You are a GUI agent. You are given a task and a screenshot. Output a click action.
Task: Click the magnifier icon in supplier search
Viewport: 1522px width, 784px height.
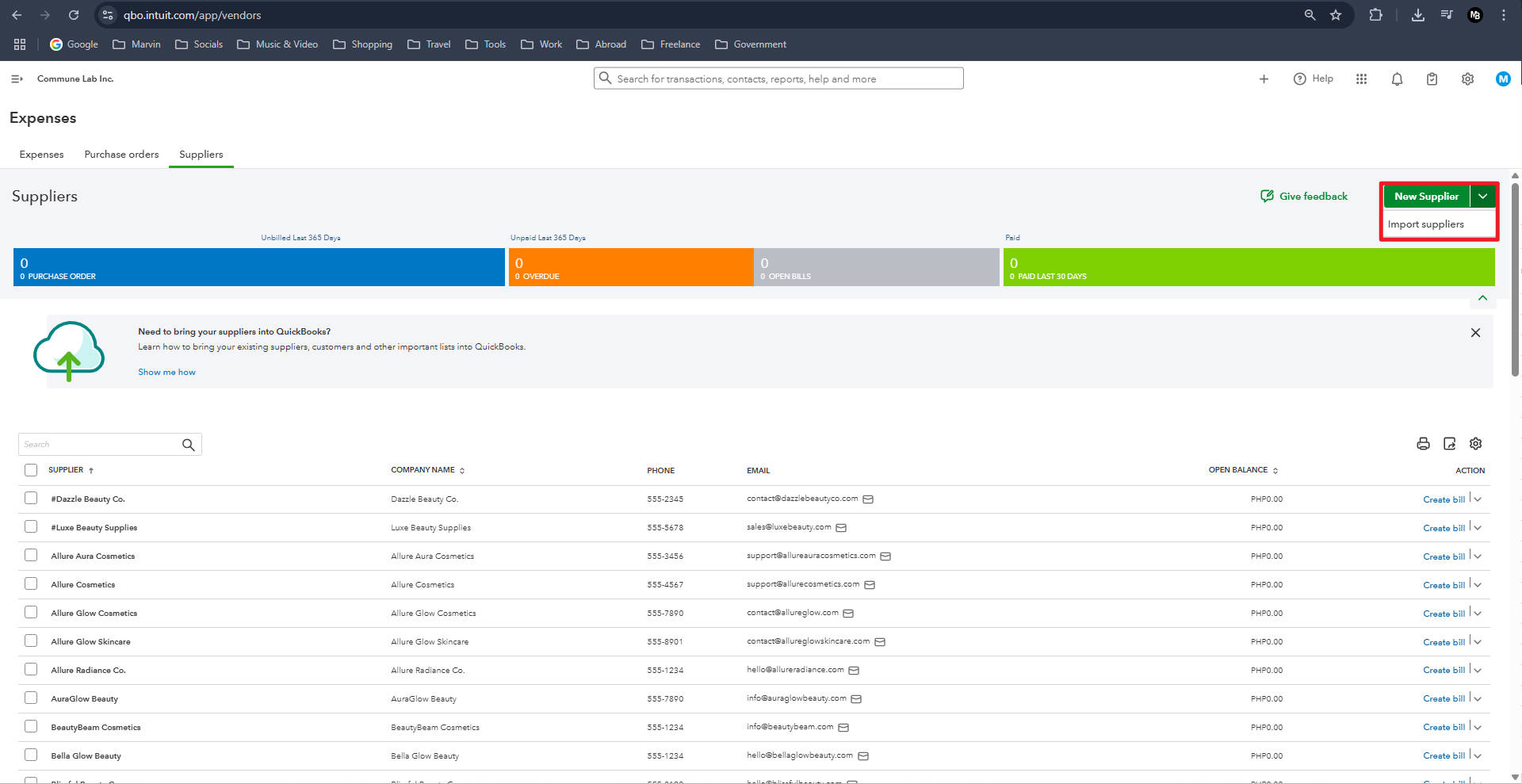pyautogui.click(x=188, y=445)
